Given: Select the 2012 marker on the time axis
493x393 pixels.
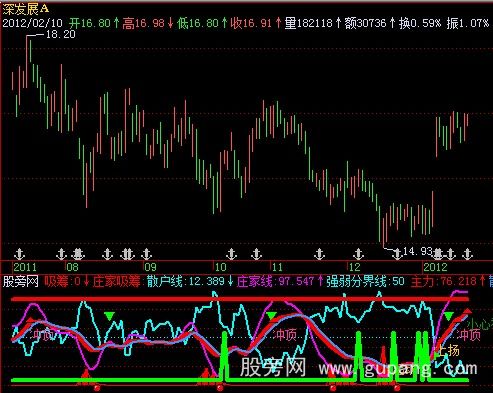Looking at the screenshot, I should 435,267.
